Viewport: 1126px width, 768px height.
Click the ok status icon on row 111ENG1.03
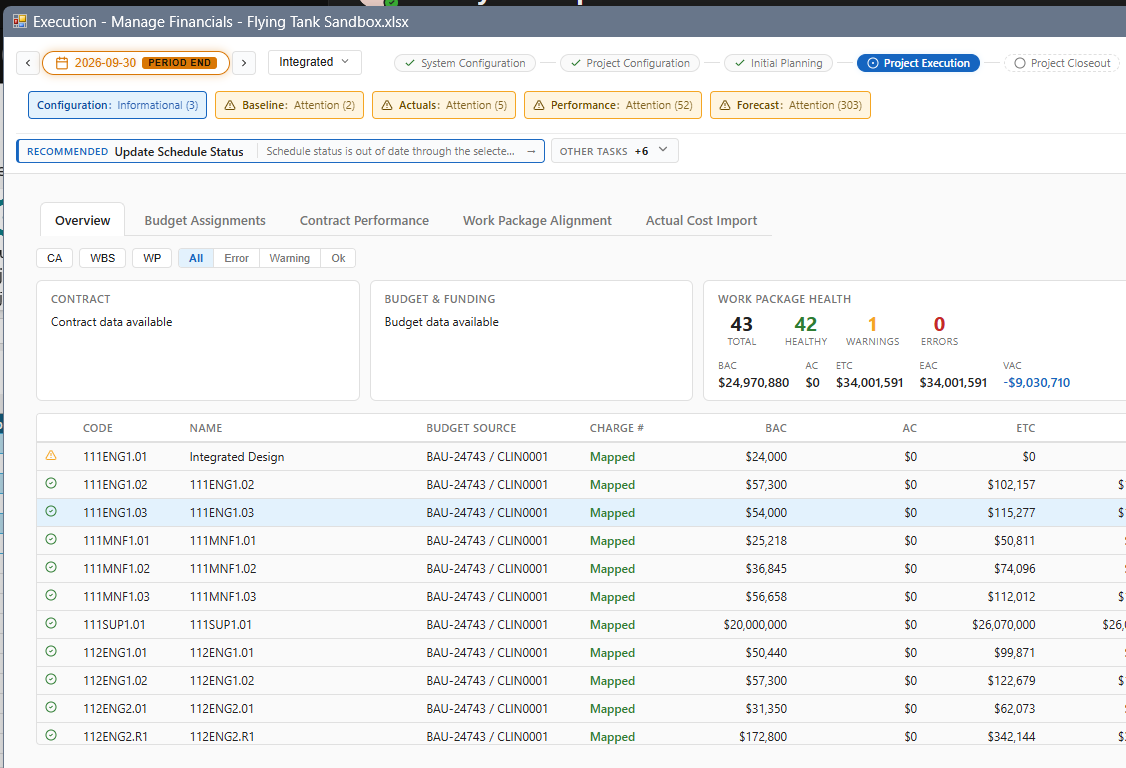click(51, 512)
